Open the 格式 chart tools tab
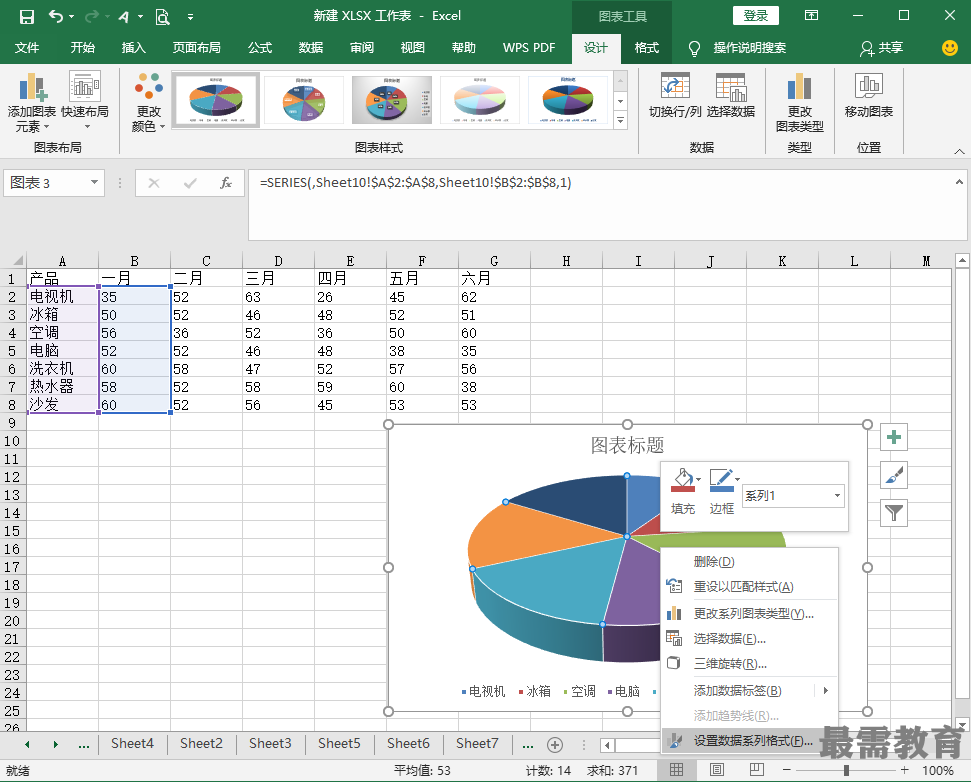This screenshot has width=971, height=782. tap(647, 48)
